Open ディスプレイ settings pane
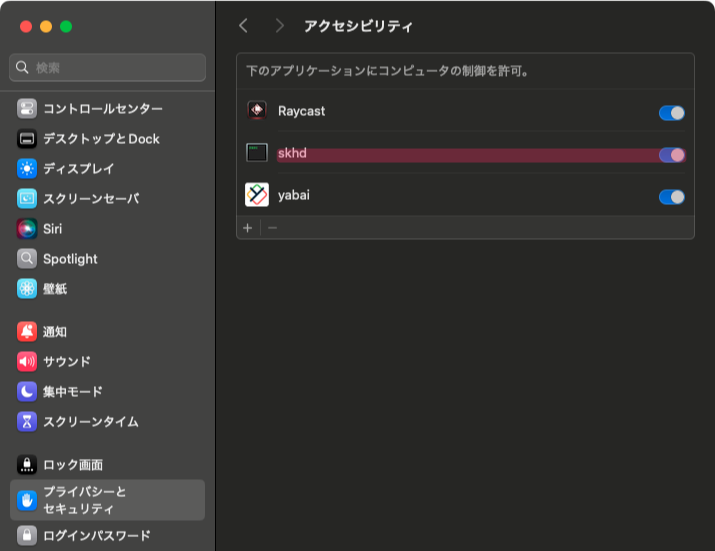715x551 pixels. point(107,169)
